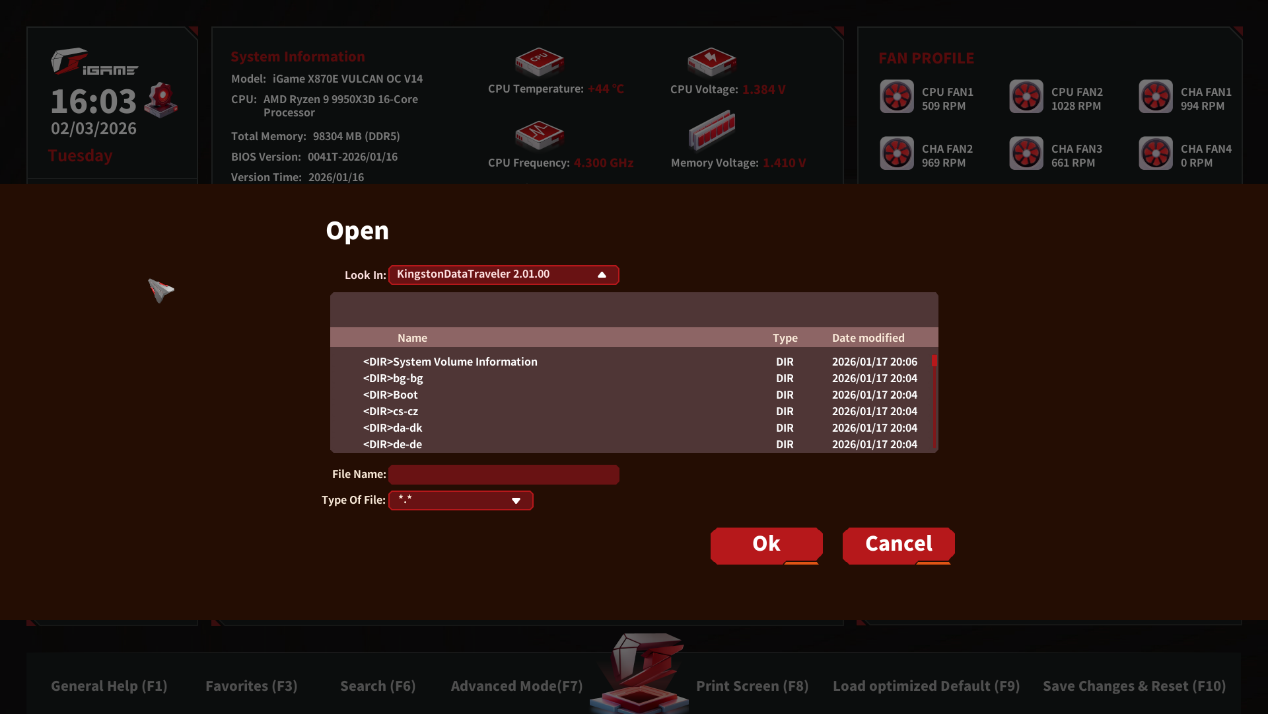The width and height of the screenshot is (1268, 714).
Task: Click the CHA FAN1 fan icon
Action: click(1156, 97)
